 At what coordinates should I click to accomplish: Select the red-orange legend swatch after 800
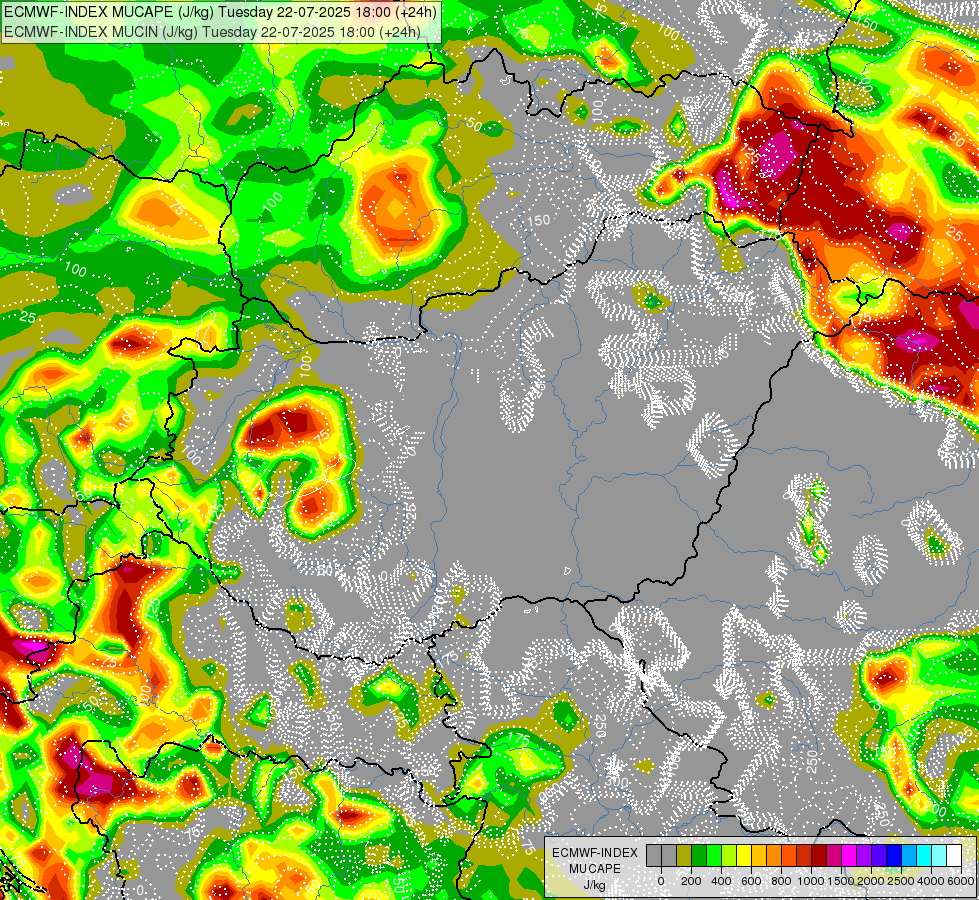click(789, 856)
